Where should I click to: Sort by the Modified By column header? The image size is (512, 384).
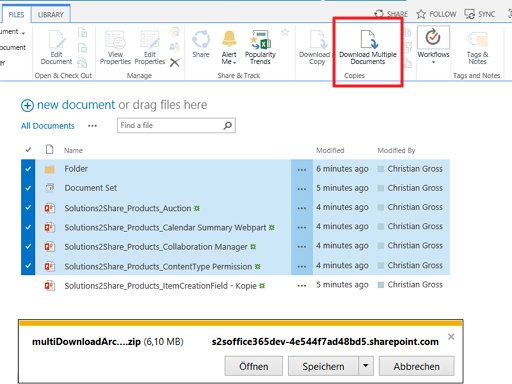click(396, 150)
